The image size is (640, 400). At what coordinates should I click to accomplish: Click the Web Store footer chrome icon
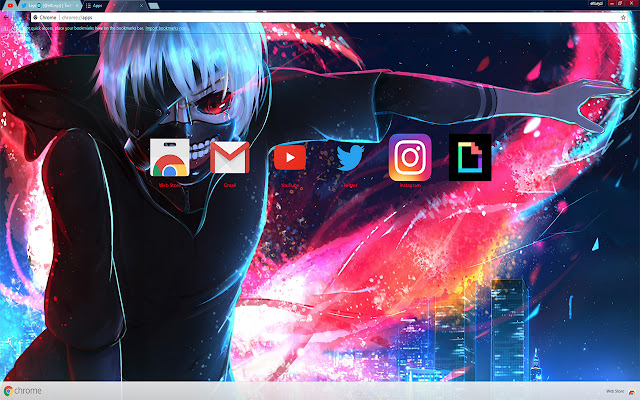click(632, 392)
